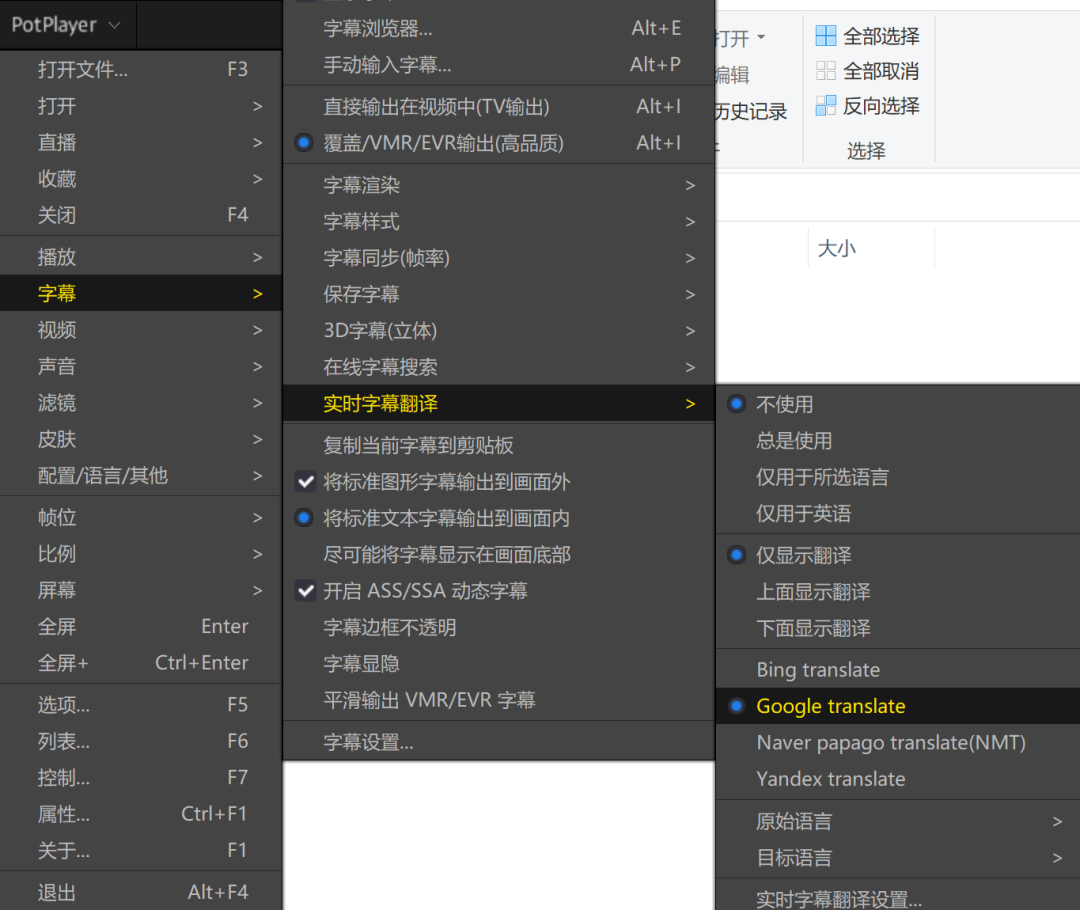The width and height of the screenshot is (1080, 910).
Task: Toggle 将标准图形字幕输出到画面外 checkbox
Action: (x=306, y=482)
